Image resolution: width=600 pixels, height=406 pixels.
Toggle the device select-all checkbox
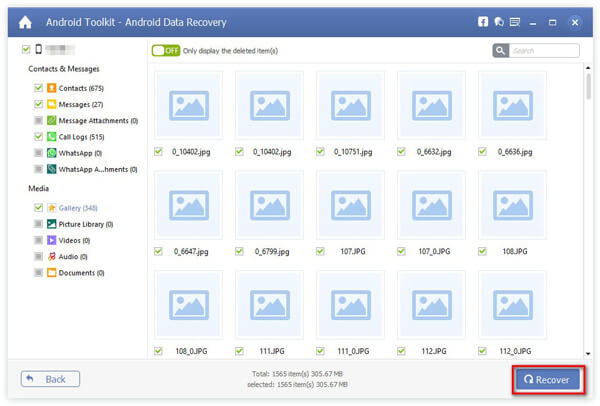pyautogui.click(x=24, y=49)
